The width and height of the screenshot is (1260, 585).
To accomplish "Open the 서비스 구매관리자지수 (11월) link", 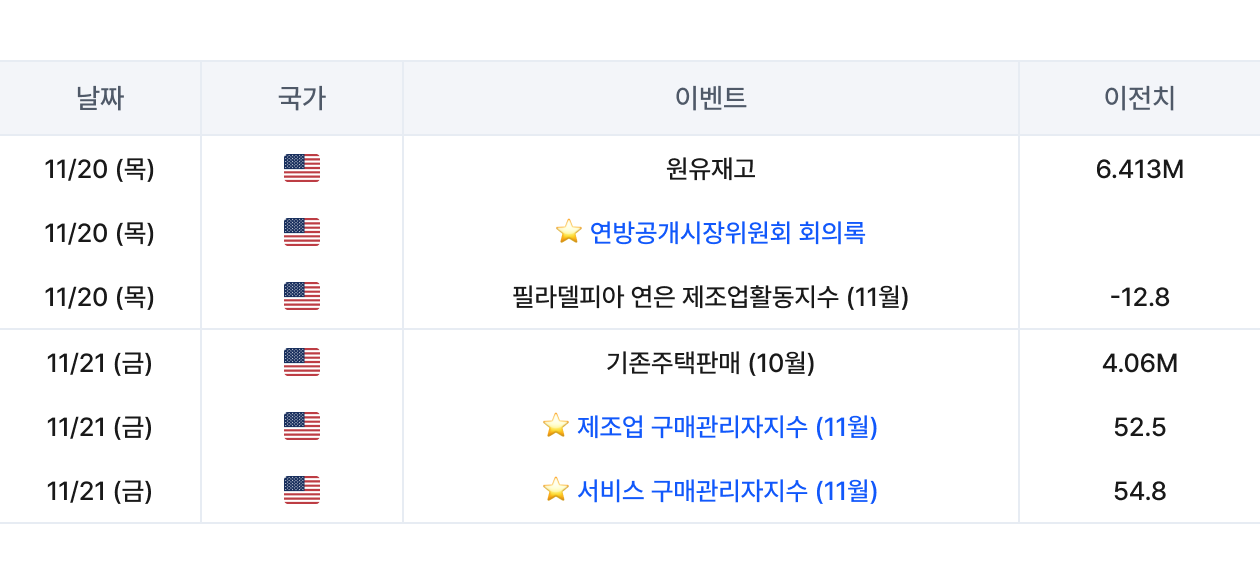I will coord(727,491).
